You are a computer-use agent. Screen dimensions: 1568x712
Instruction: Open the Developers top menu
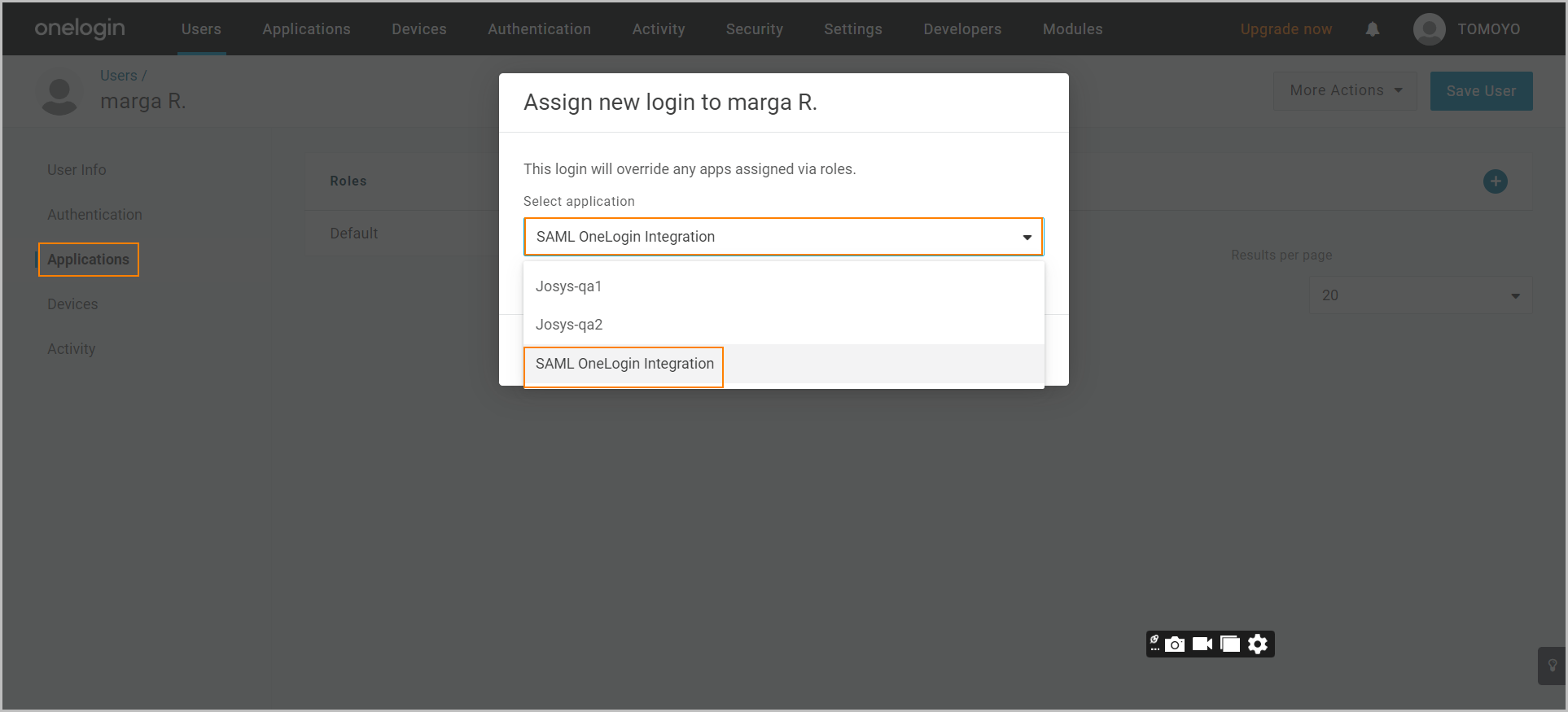[962, 29]
